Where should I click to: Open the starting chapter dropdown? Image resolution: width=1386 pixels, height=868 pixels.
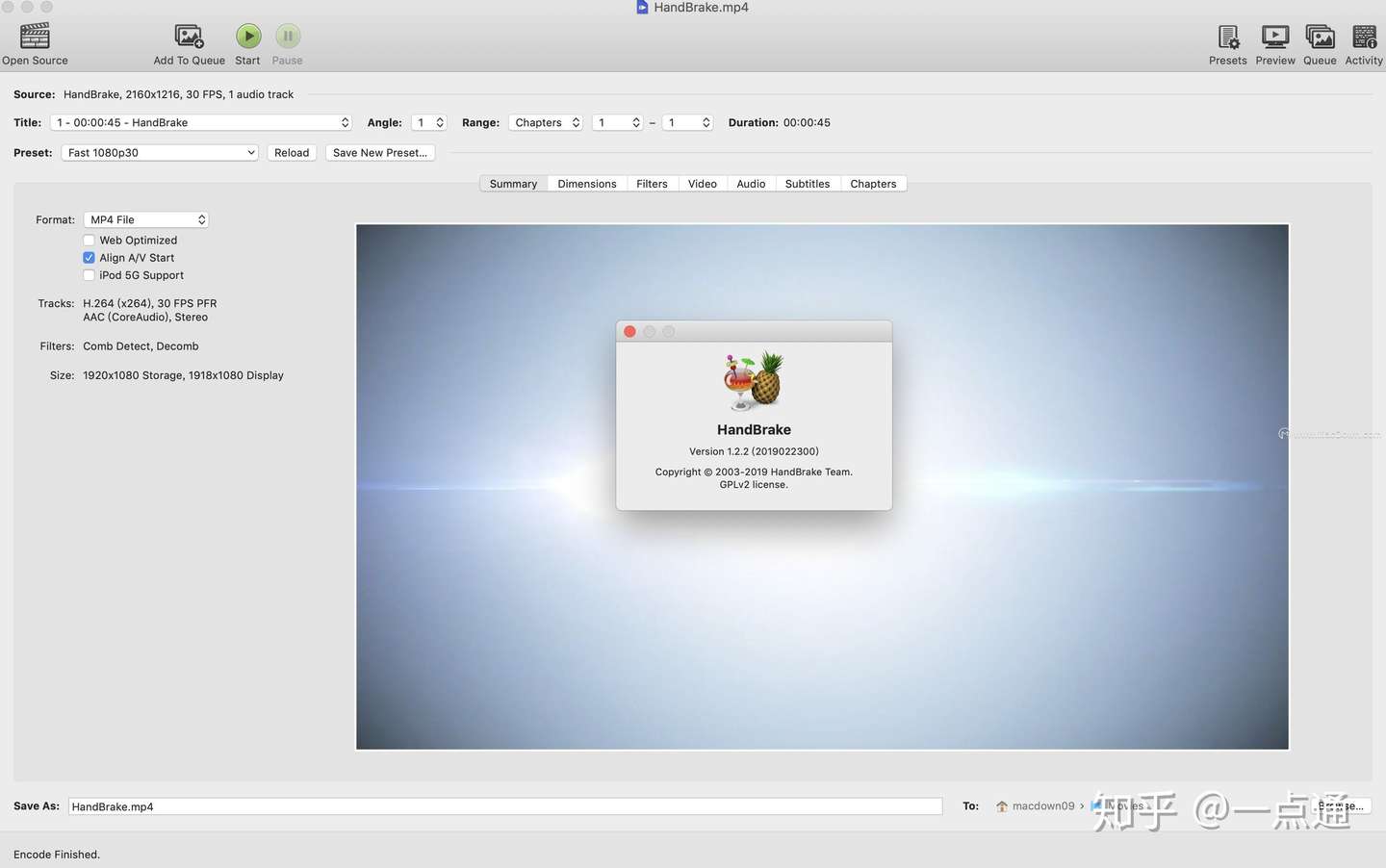(617, 123)
